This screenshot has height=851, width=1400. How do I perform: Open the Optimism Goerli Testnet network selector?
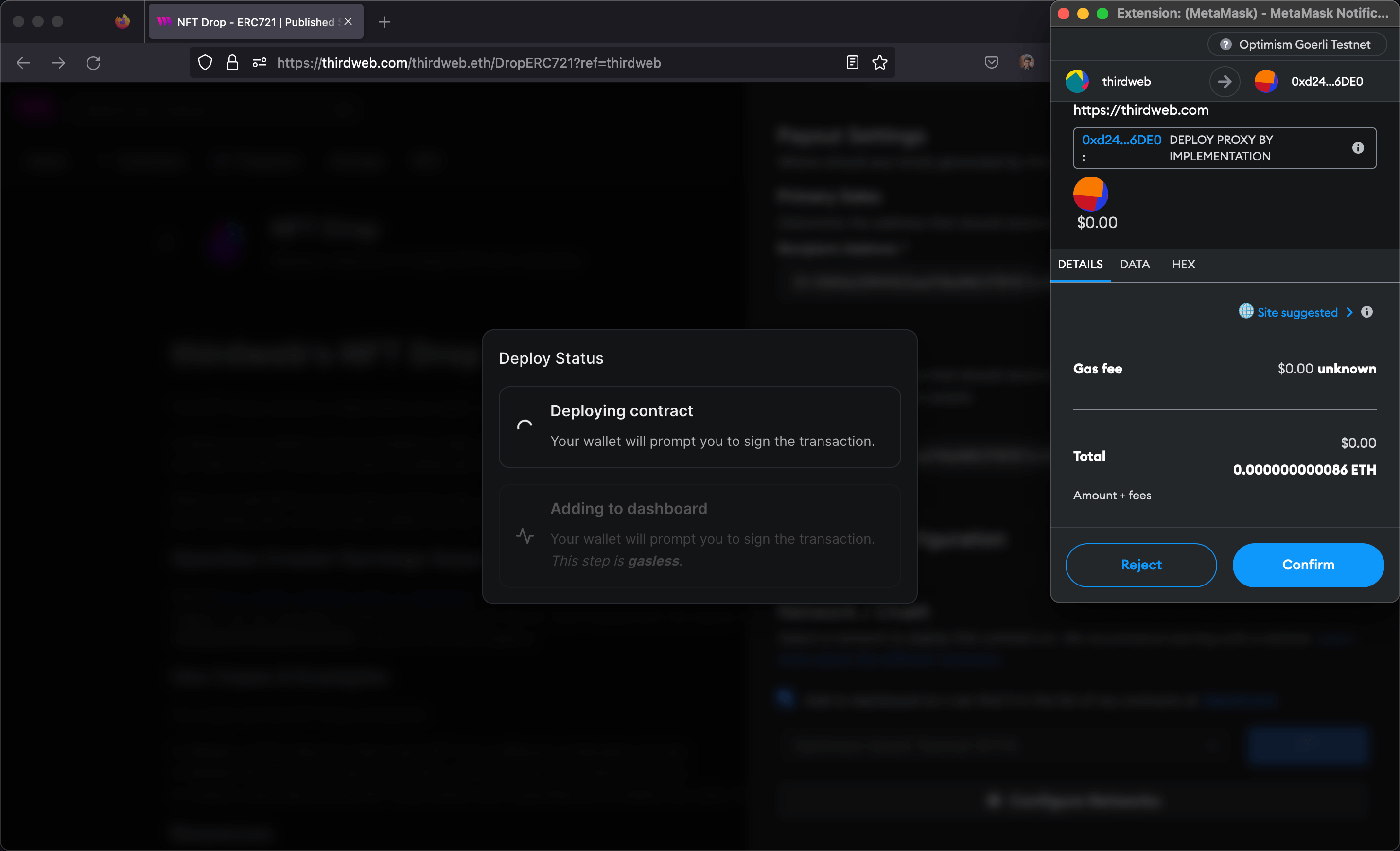1296,44
